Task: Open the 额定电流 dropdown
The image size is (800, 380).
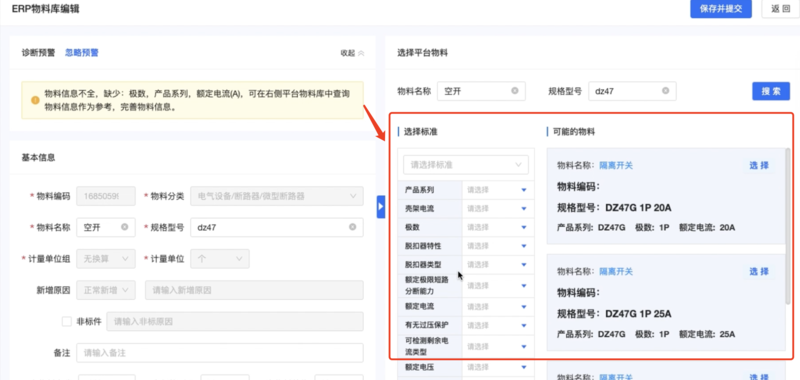Action: pos(498,307)
